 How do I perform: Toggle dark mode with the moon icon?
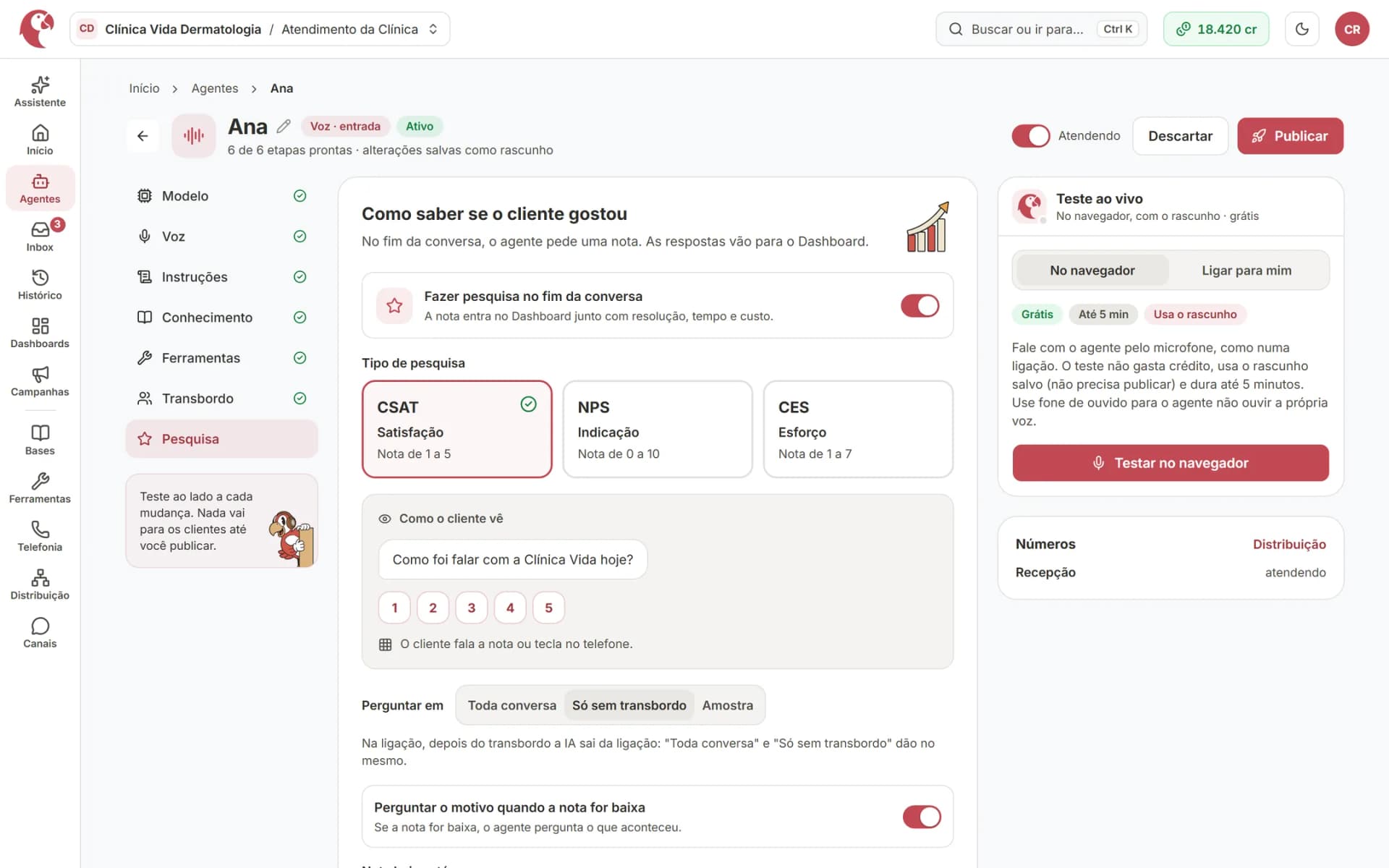1301,29
